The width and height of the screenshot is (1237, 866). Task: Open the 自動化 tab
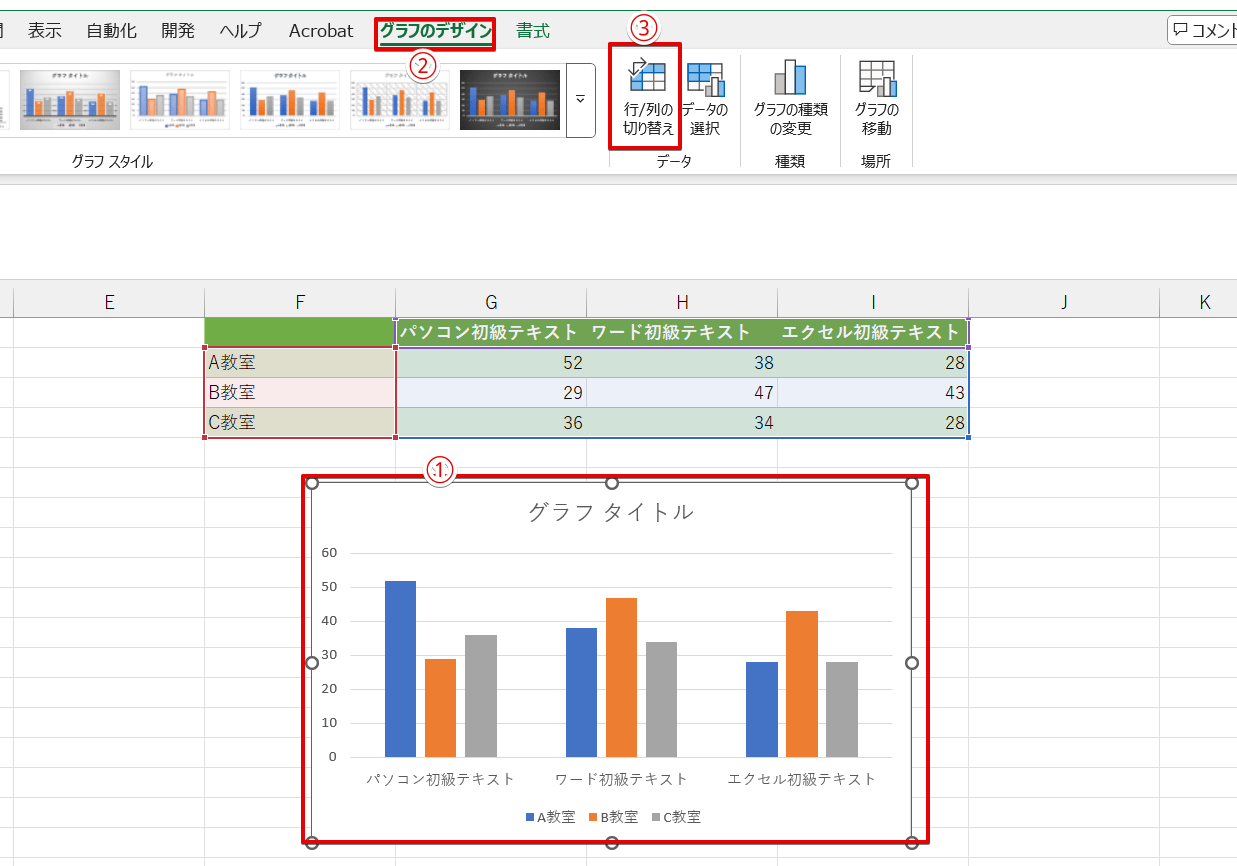pyautogui.click(x=111, y=31)
